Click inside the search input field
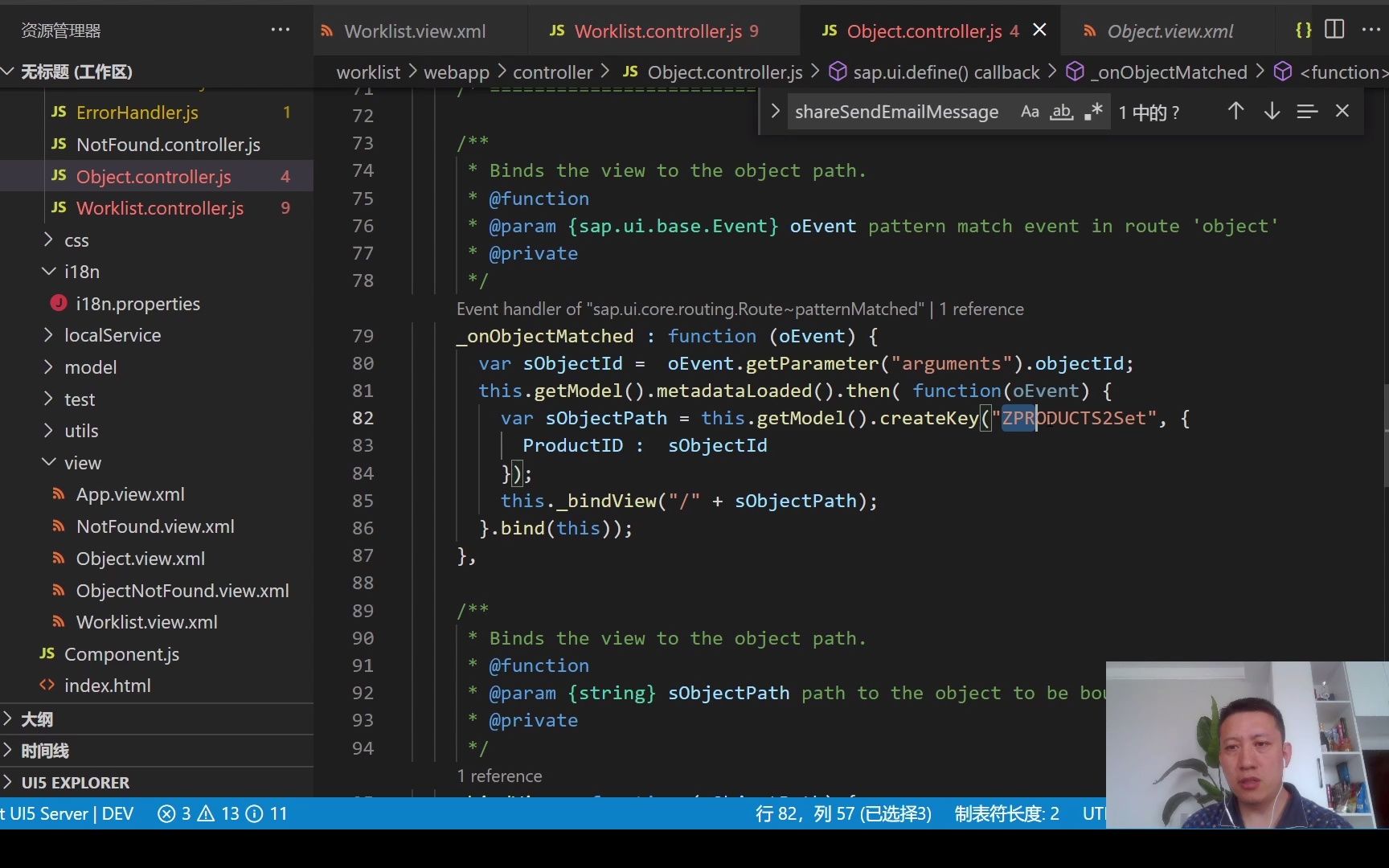This screenshot has height=868, width=1389. (896, 112)
